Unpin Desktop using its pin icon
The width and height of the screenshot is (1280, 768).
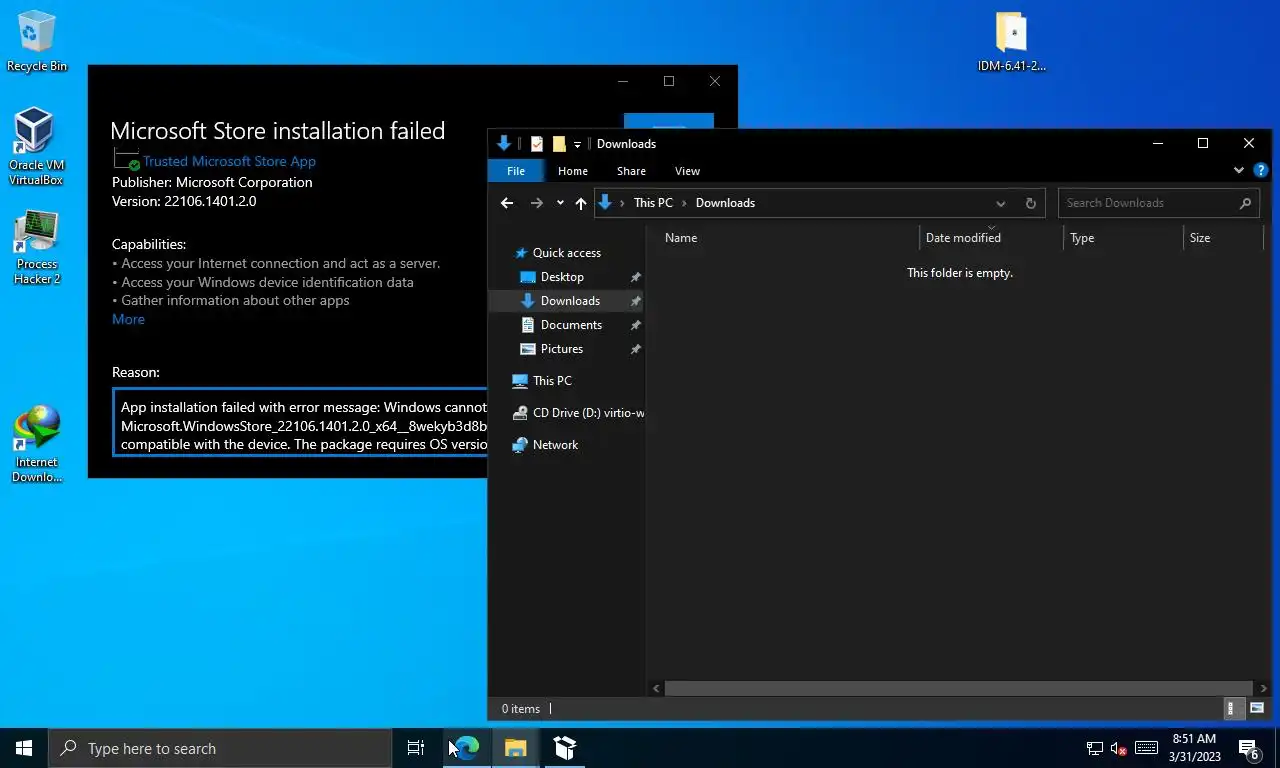pyautogui.click(x=635, y=277)
